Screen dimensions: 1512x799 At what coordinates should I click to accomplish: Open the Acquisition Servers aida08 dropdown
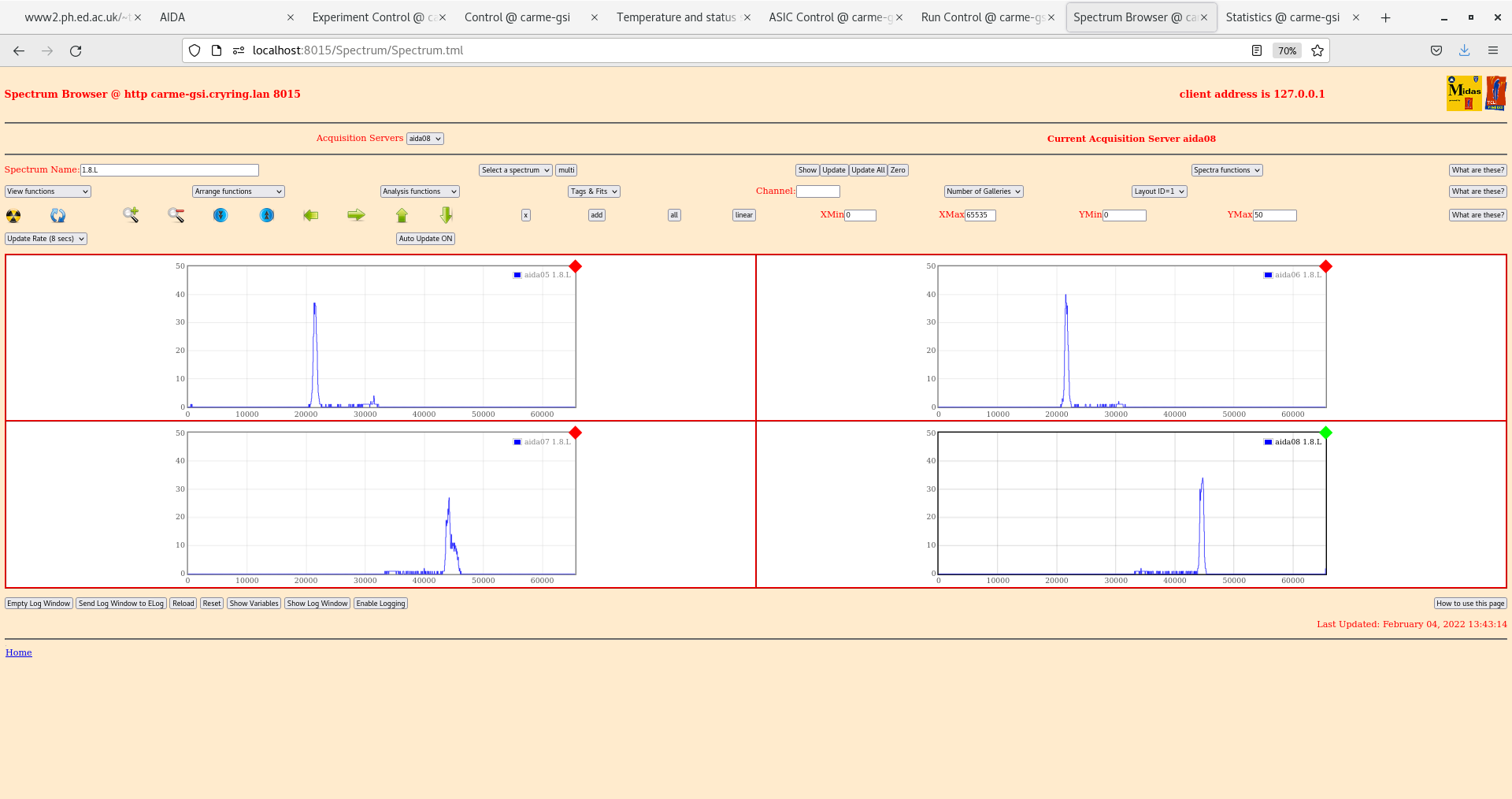(x=425, y=139)
